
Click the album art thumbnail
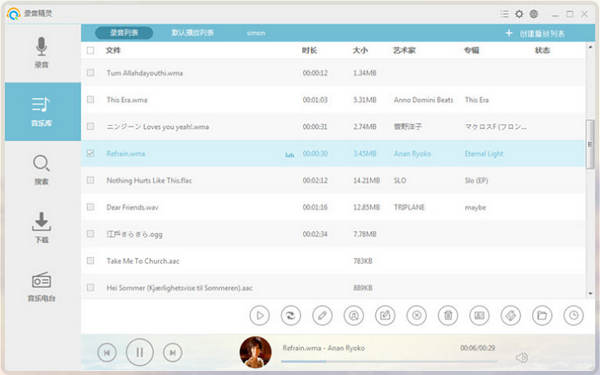pyautogui.click(x=256, y=352)
